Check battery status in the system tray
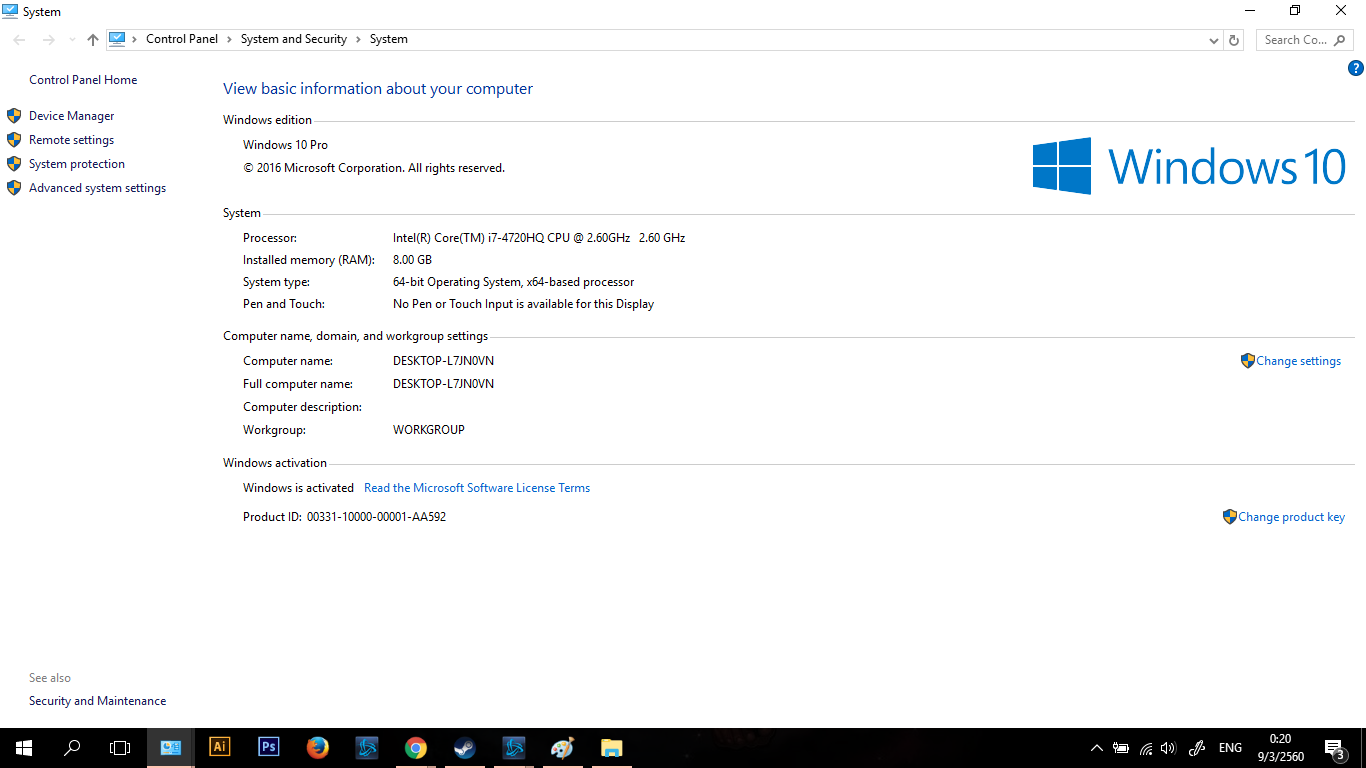The image size is (1366, 768). [x=1121, y=748]
